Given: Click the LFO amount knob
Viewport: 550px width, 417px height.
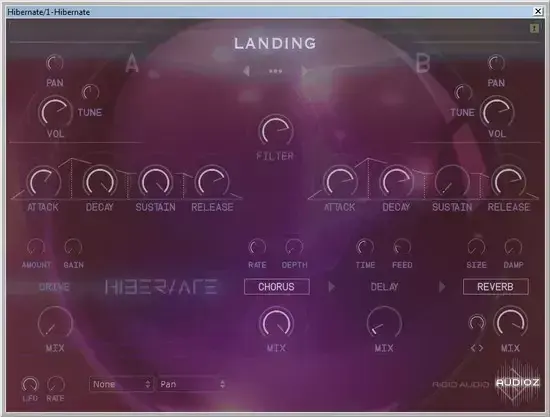Looking at the screenshot, I should pyautogui.click(x=30, y=384).
